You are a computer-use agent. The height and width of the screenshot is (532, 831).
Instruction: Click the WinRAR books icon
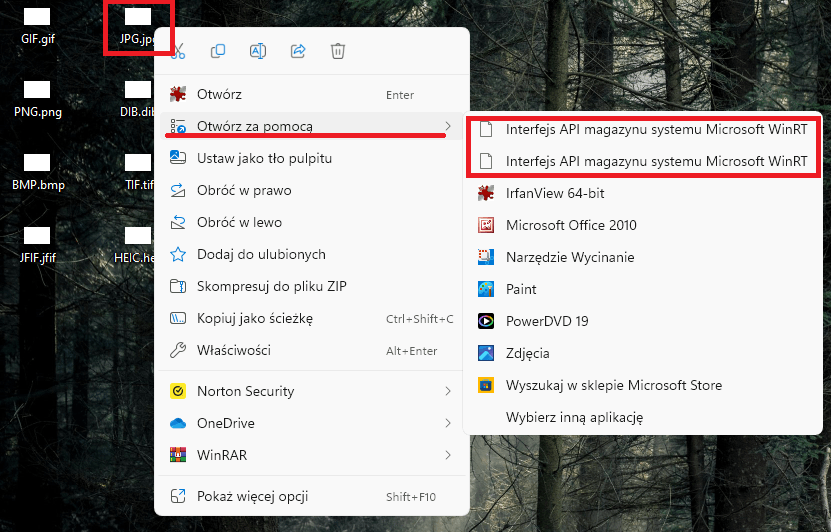[178, 455]
